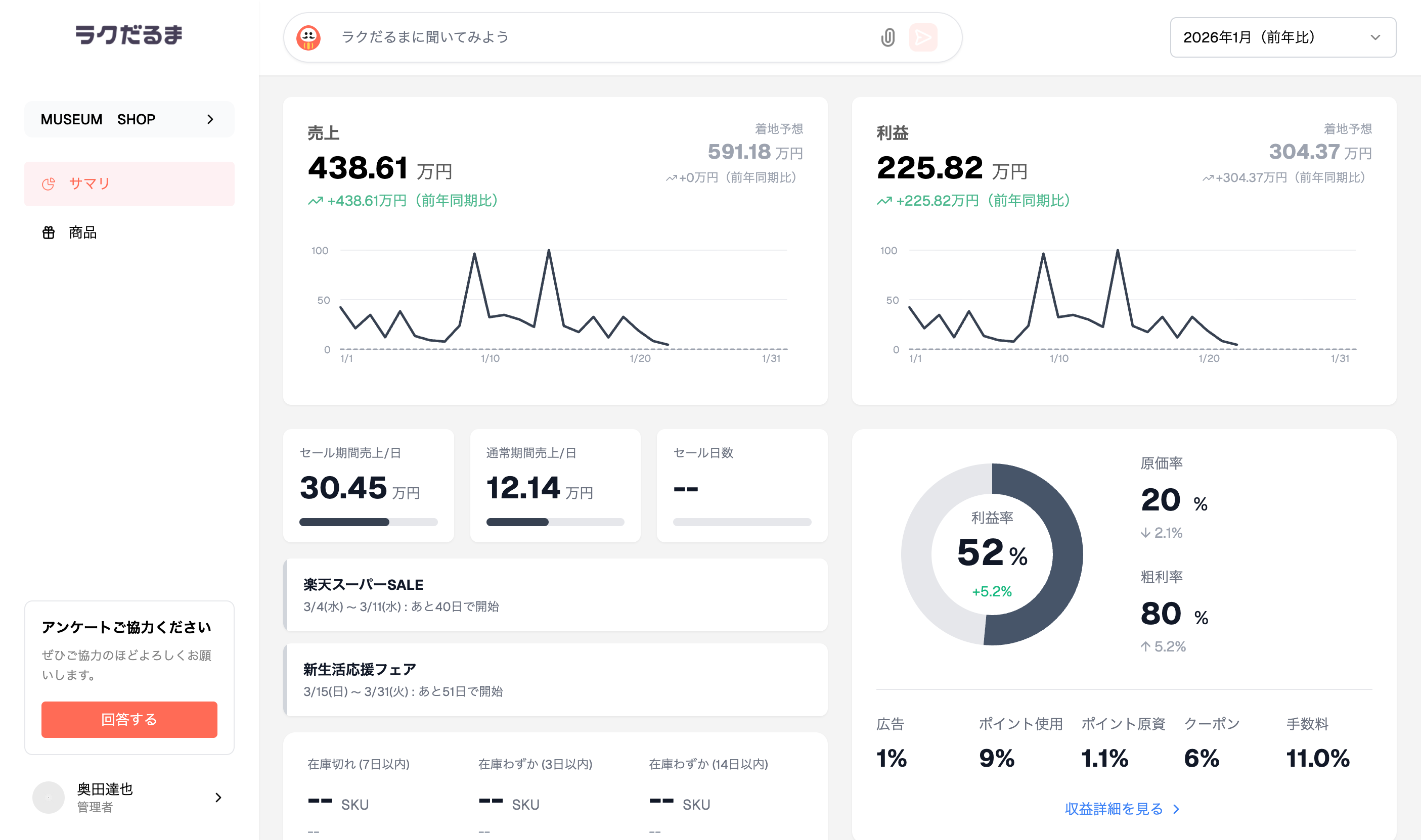Open the 2026年1月（前年比） period dropdown
This screenshot has width=1421, height=840.
[1282, 37]
